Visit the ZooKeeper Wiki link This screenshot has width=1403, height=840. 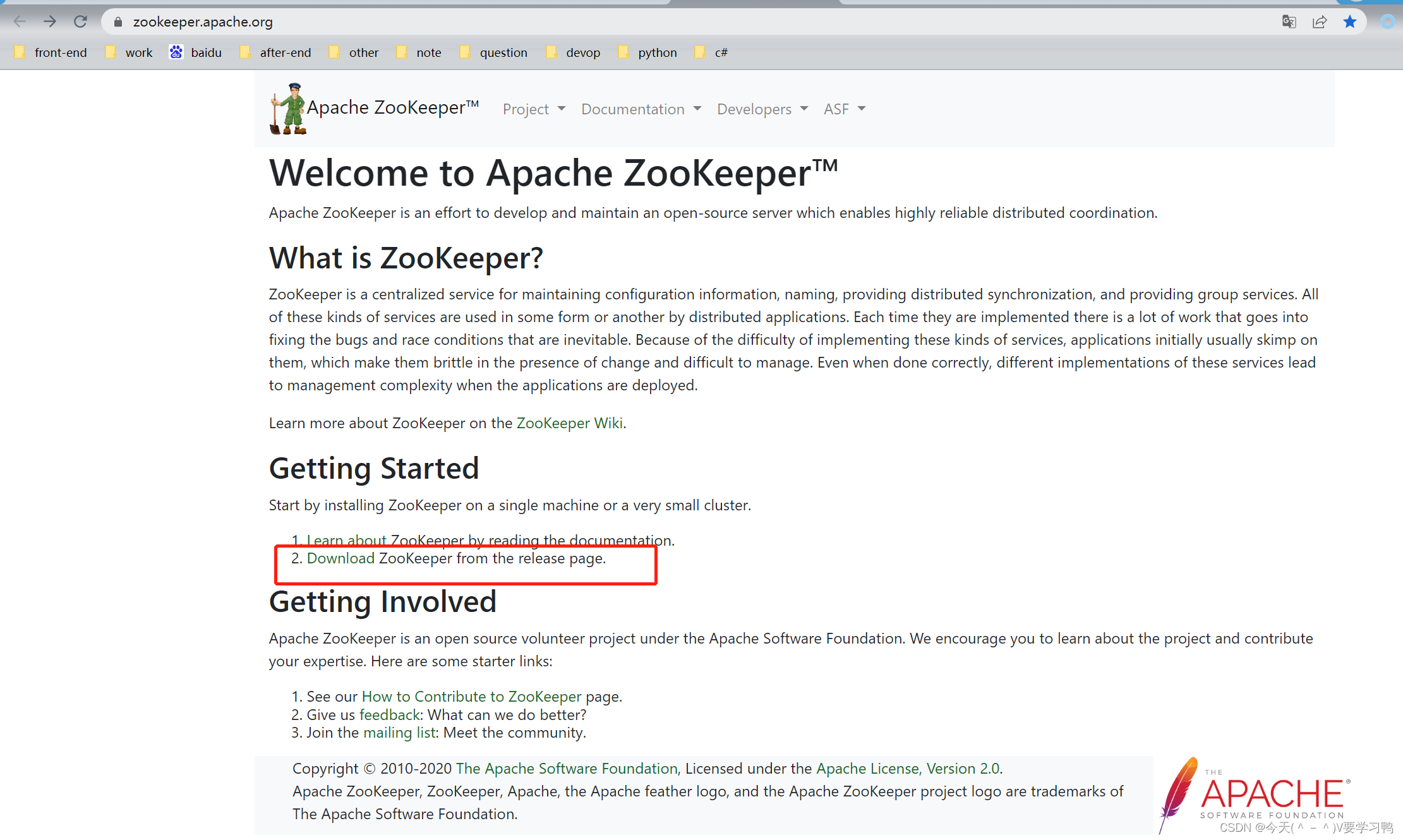tap(568, 423)
